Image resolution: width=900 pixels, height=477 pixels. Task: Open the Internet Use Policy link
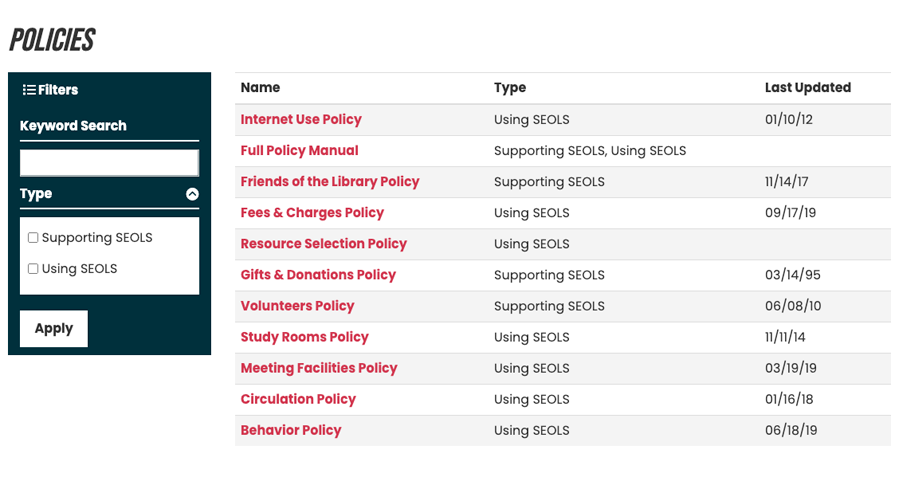(x=301, y=119)
